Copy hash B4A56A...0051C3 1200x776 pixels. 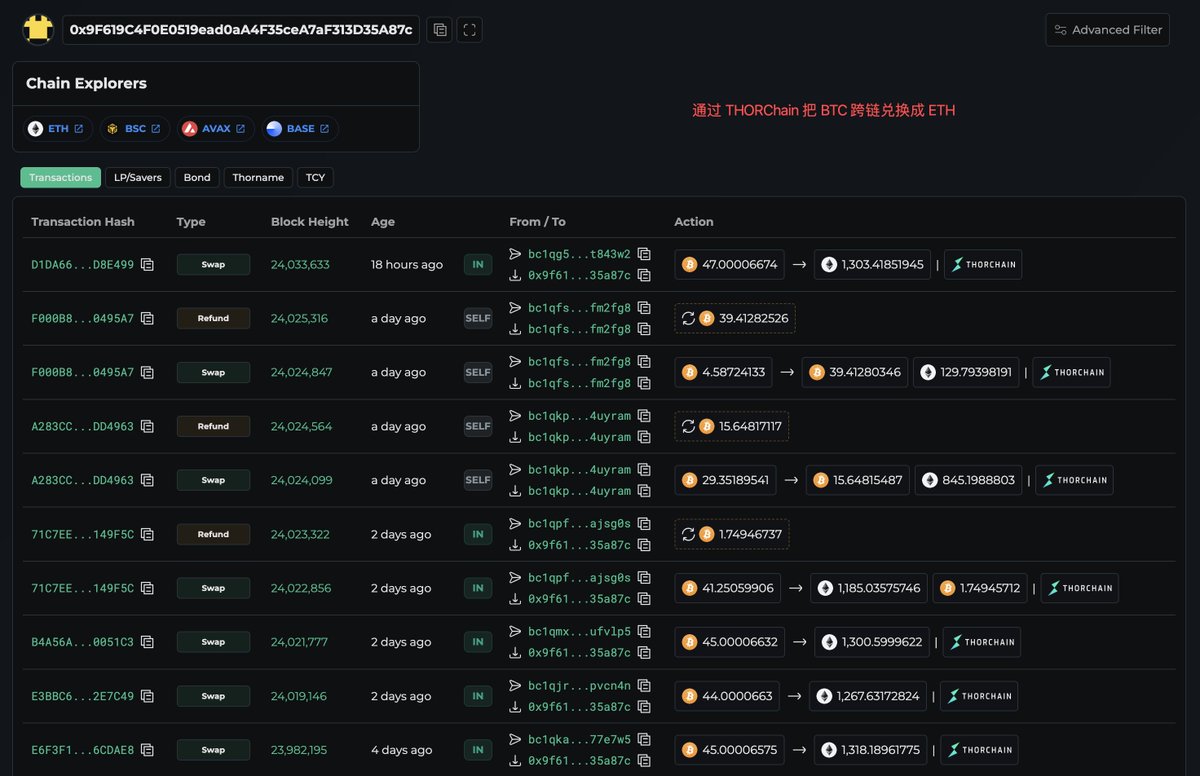[x=147, y=642]
